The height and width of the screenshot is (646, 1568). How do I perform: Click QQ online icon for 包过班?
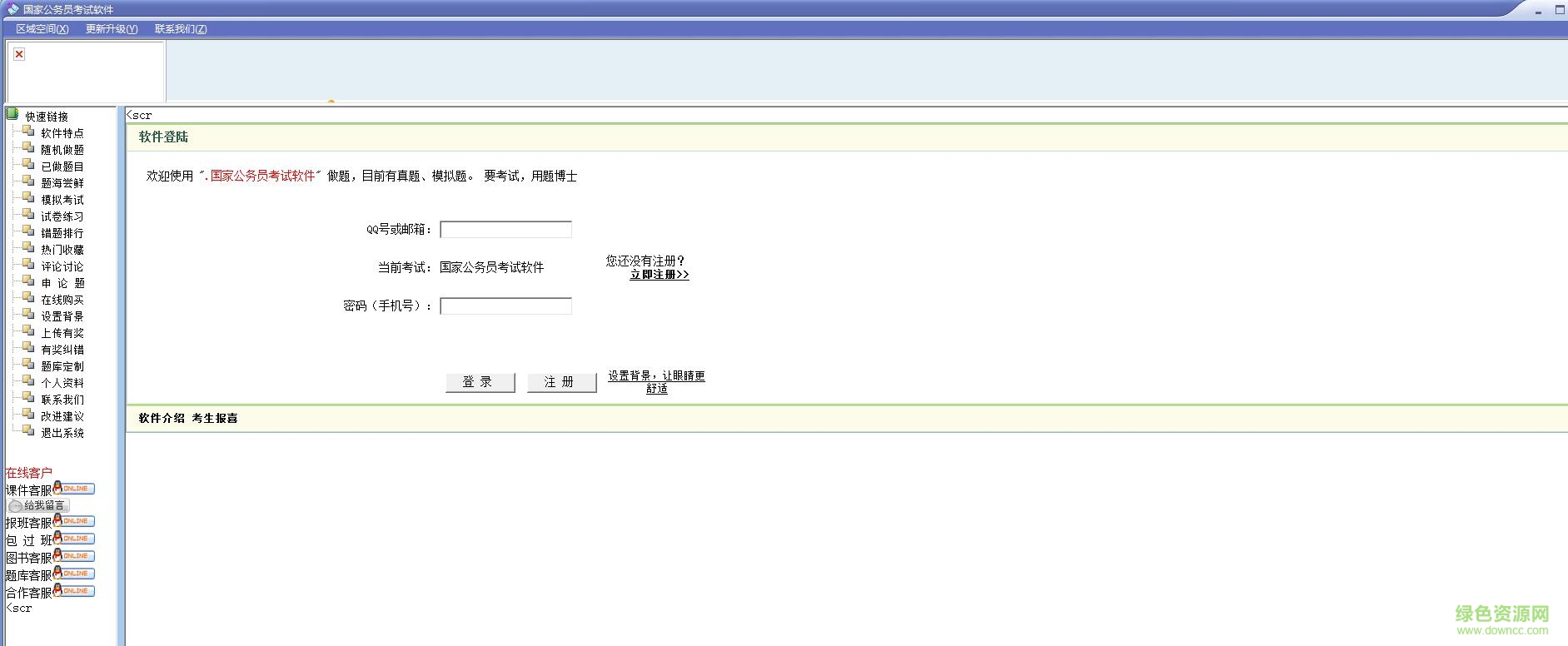[x=74, y=538]
